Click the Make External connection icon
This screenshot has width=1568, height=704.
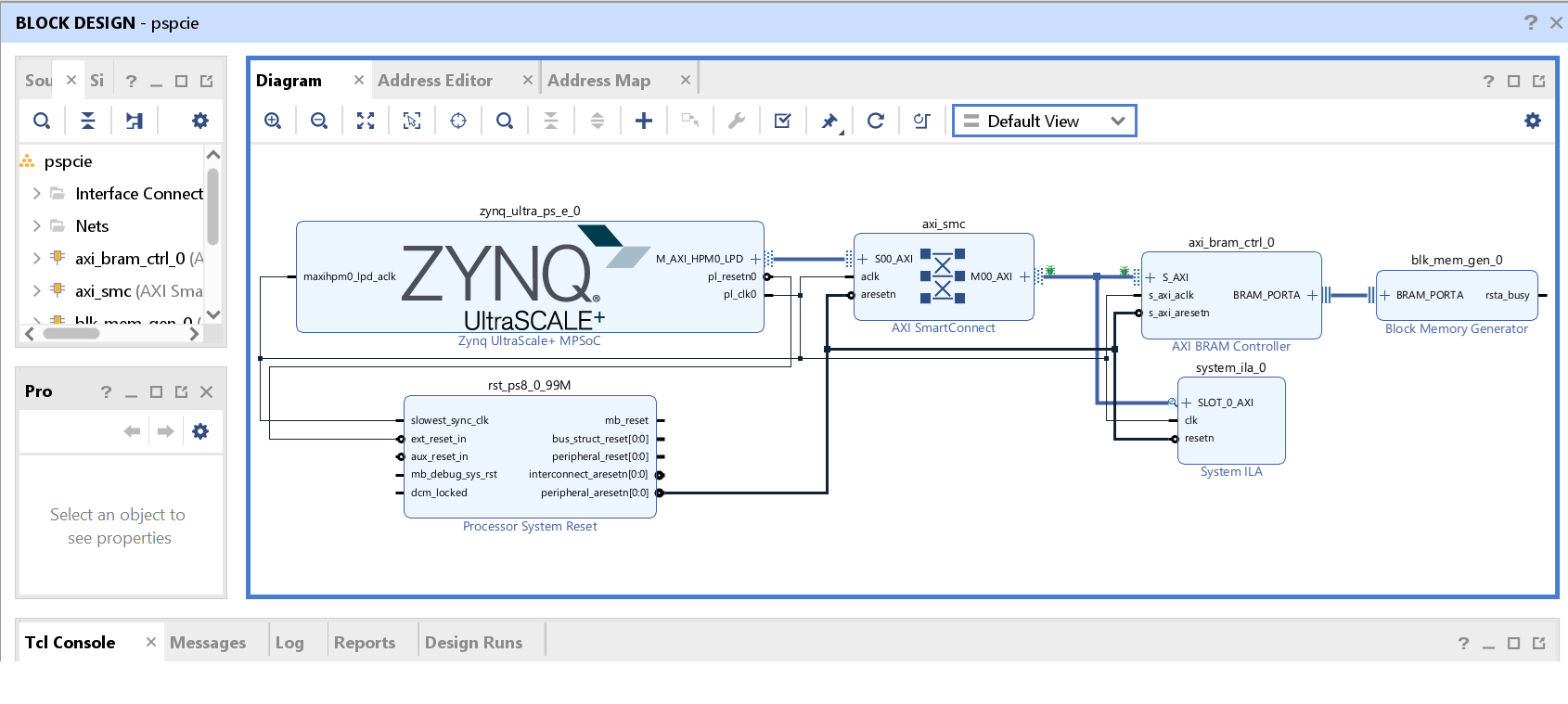[x=690, y=121]
